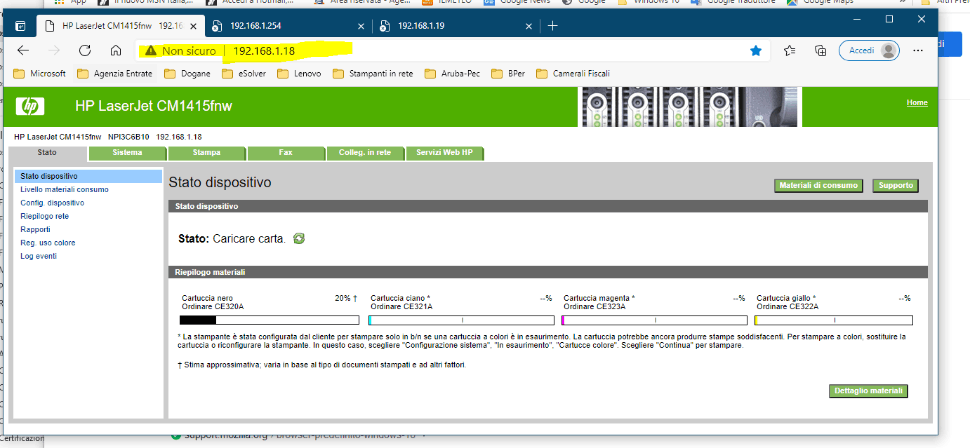Follow the Home link in HP header

[917, 103]
